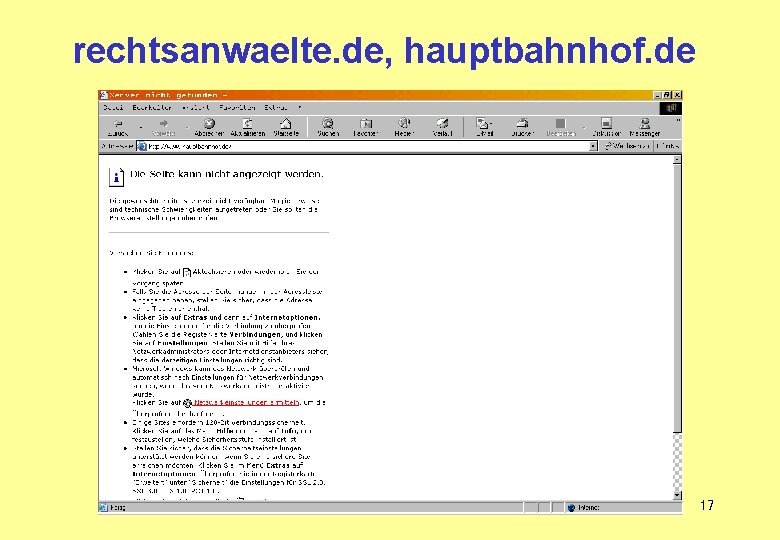Click the Zurück (Back) toolbar button

pyautogui.click(x=118, y=127)
